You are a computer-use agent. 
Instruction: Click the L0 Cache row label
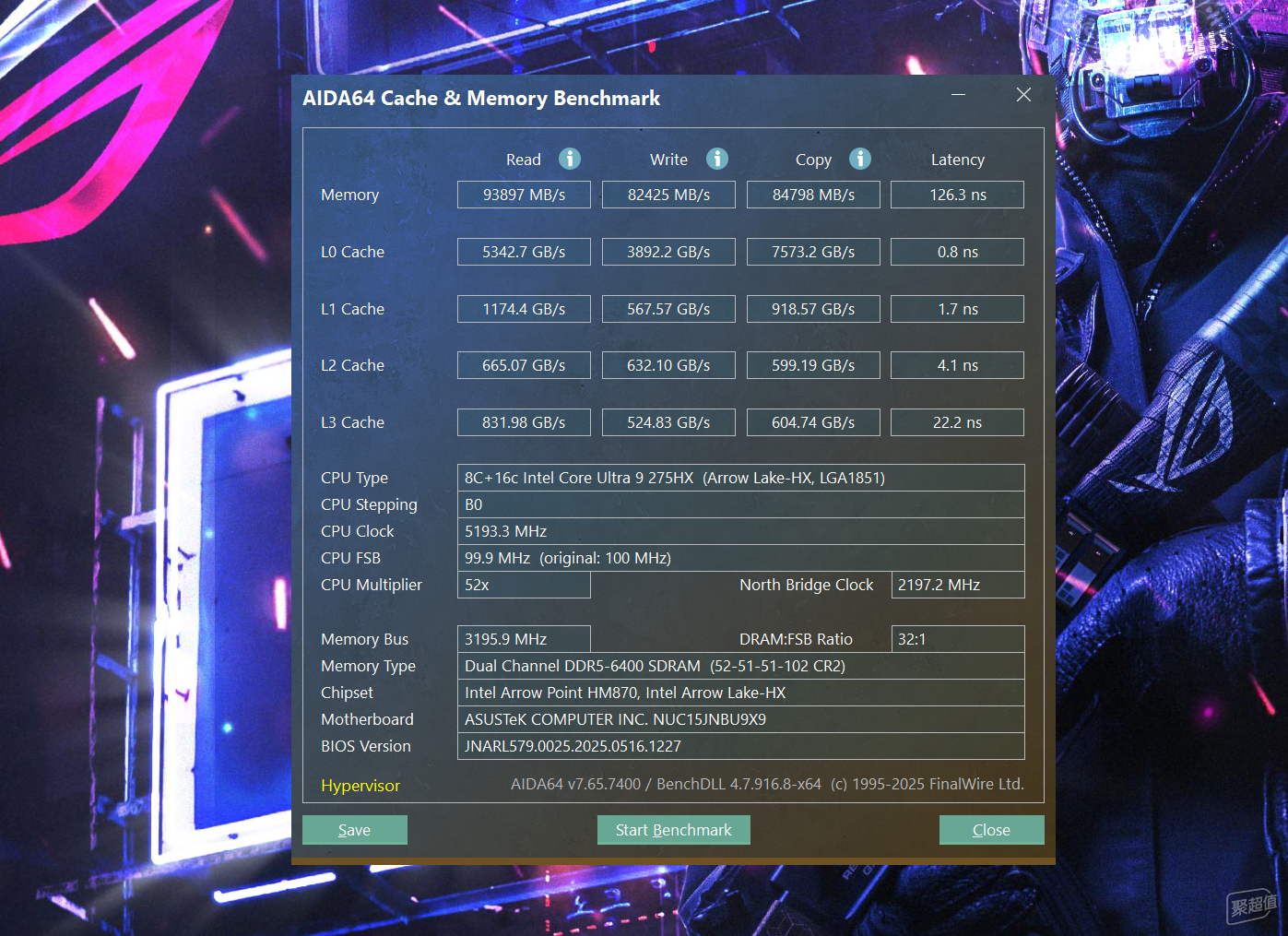pyautogui.click(x=352, y=252)
